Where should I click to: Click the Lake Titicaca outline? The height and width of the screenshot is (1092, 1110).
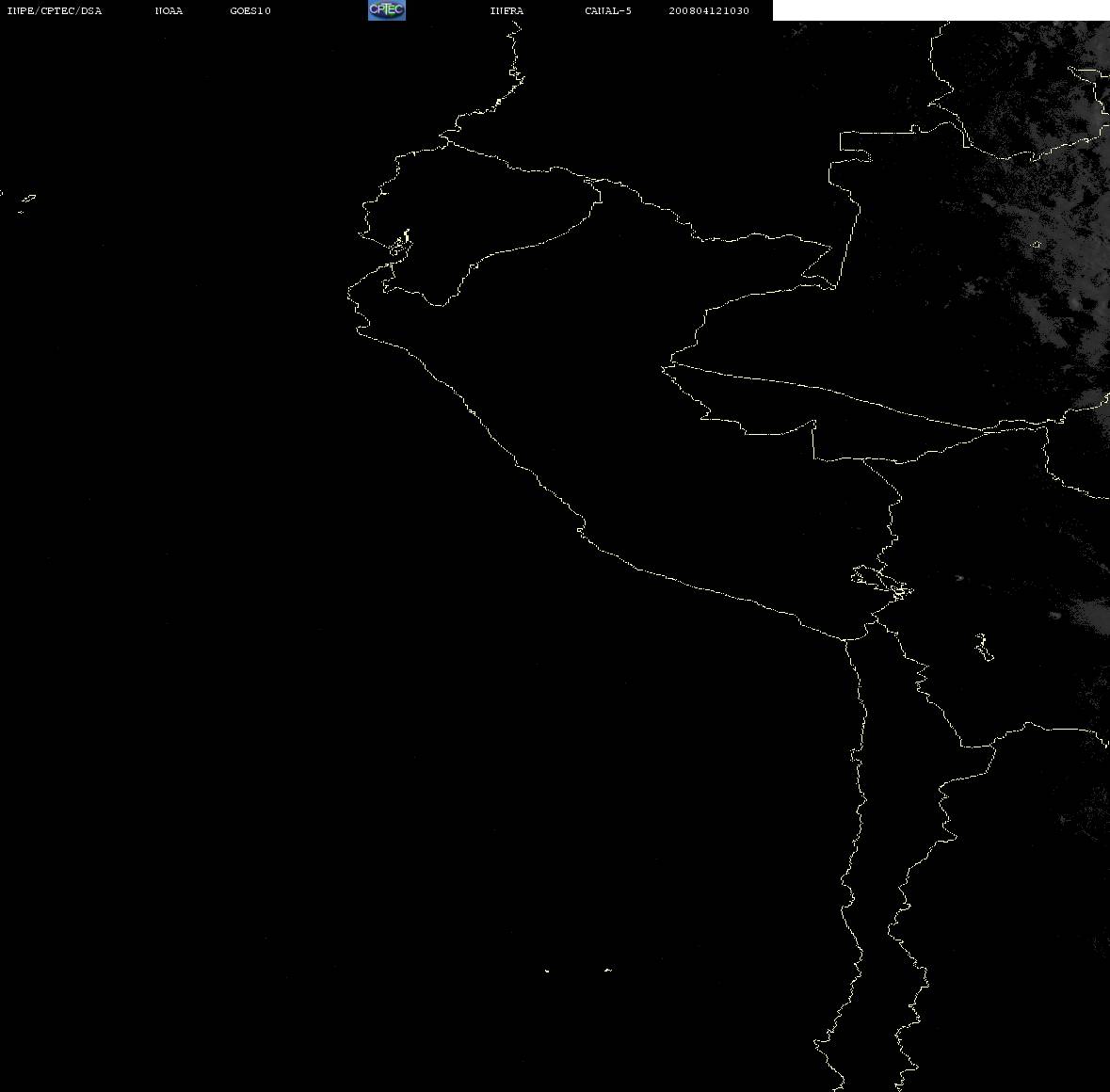pyautogui.click(x=882, y=583)
